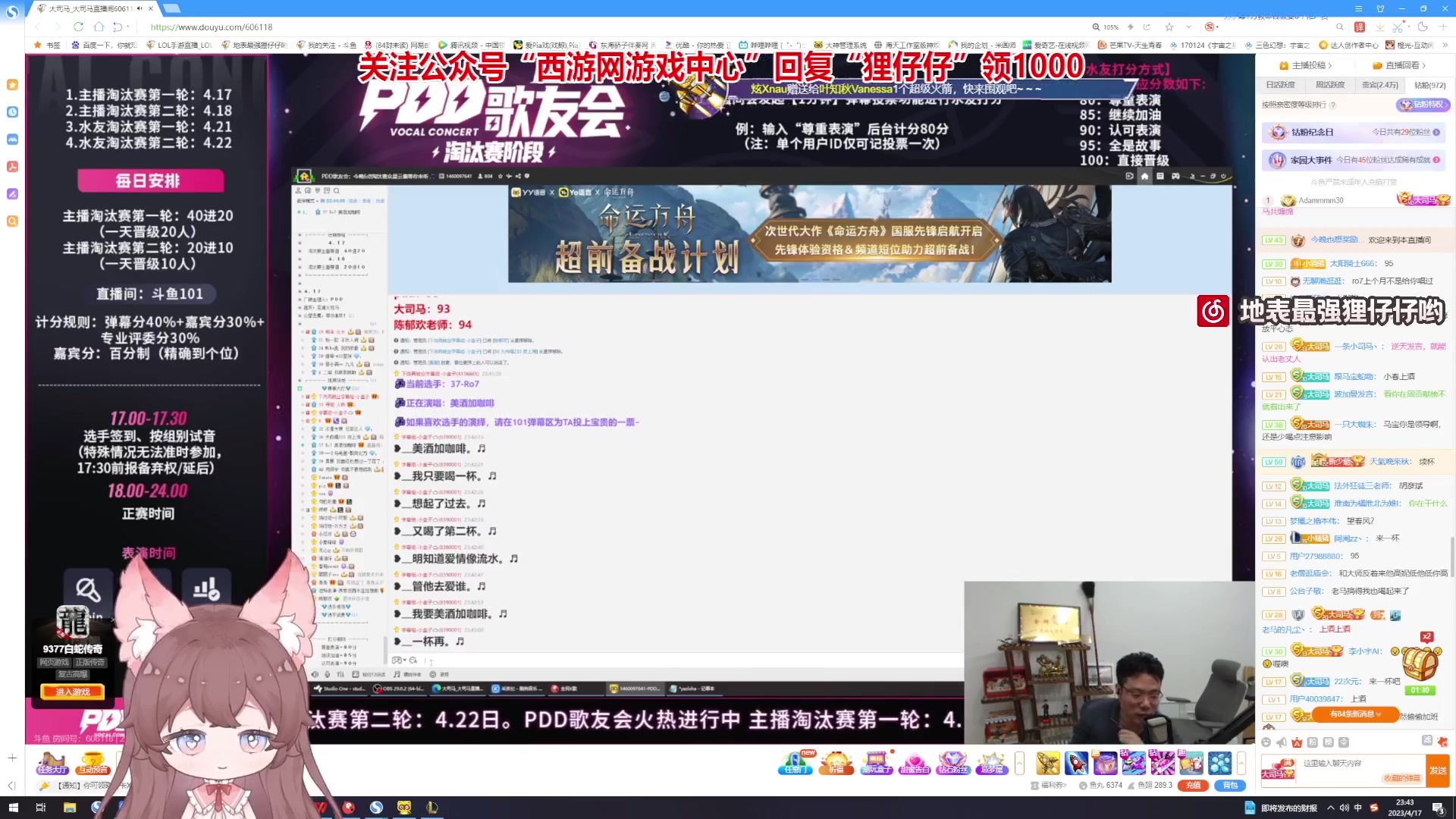This screenshot has height=819, width=1456.
Task: Toggle the chat megaphone horn icon
Action: coord(1282,742)
